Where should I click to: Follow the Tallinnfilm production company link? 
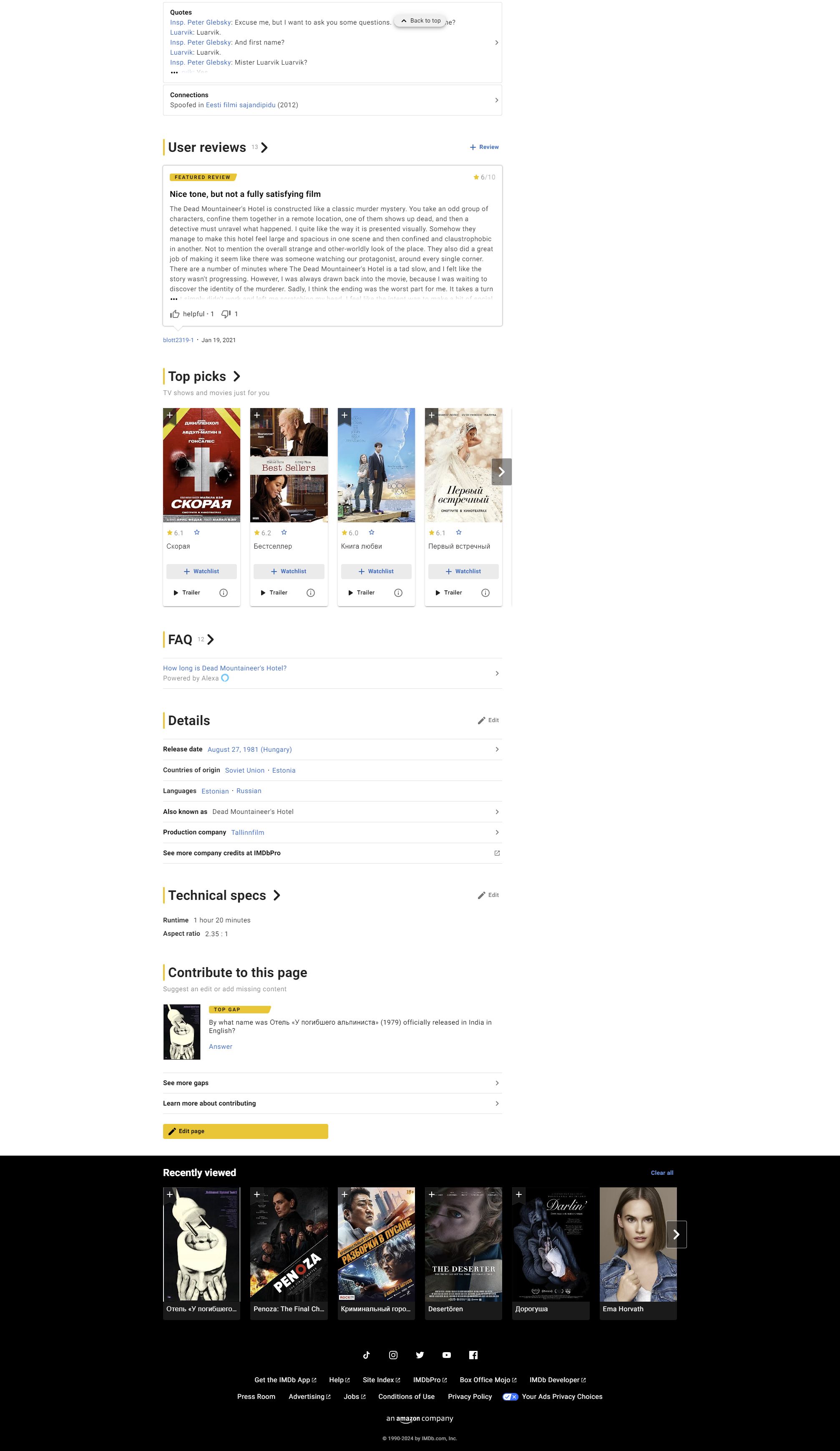(x=248, y=833)
